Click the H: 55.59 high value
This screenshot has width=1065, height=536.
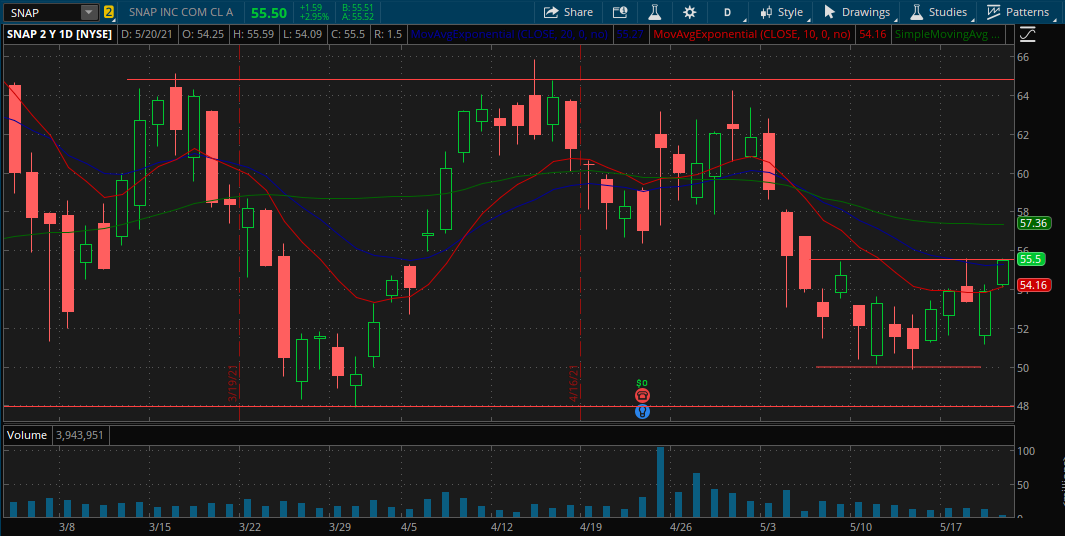click(x=255, y=34)
